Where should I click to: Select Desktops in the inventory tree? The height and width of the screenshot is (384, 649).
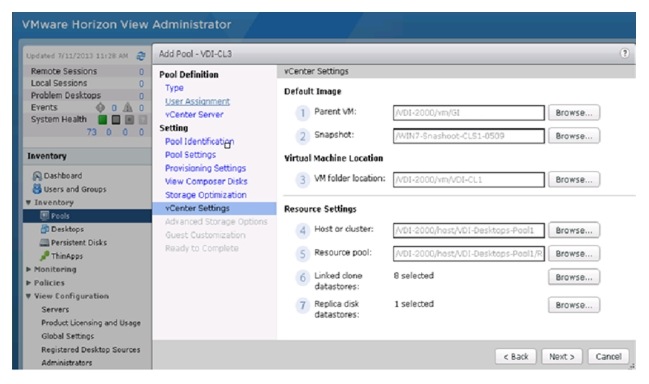click(x=67, y=229)
